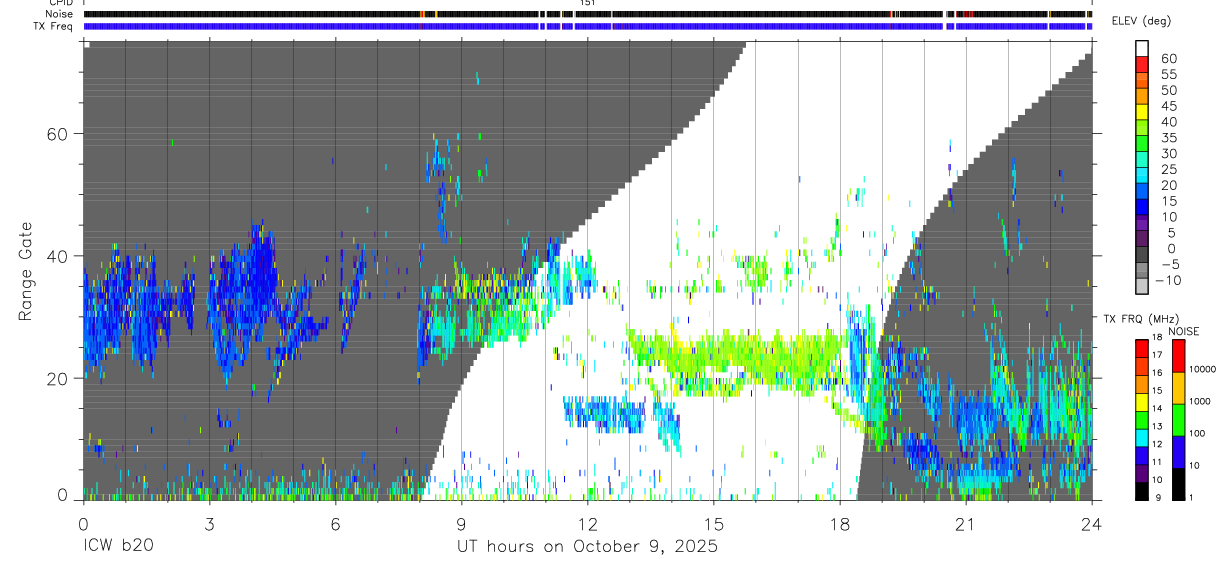Image resolution: width=1228 pixels, height=567 pixels.
Task: Select the '24' tick on UT hours axis
Action: (x=1091, y=523)
